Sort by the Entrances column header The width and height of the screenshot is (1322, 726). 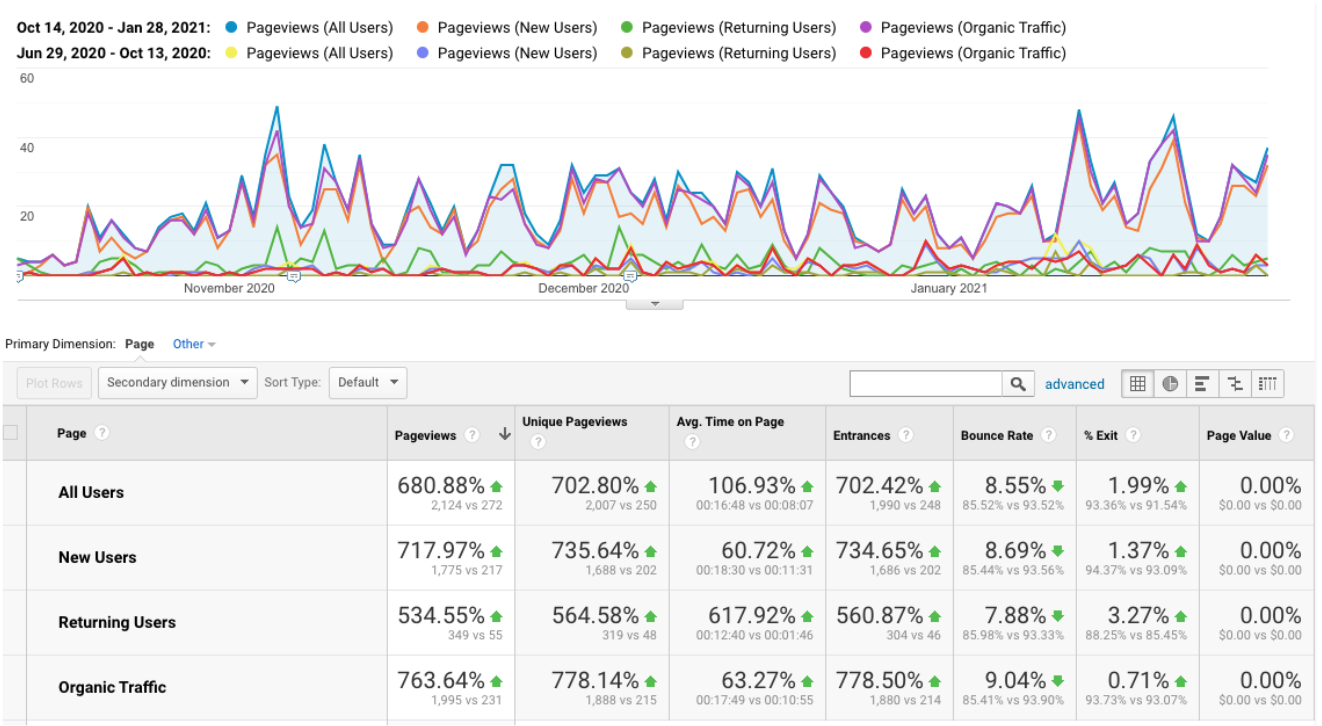861,436
